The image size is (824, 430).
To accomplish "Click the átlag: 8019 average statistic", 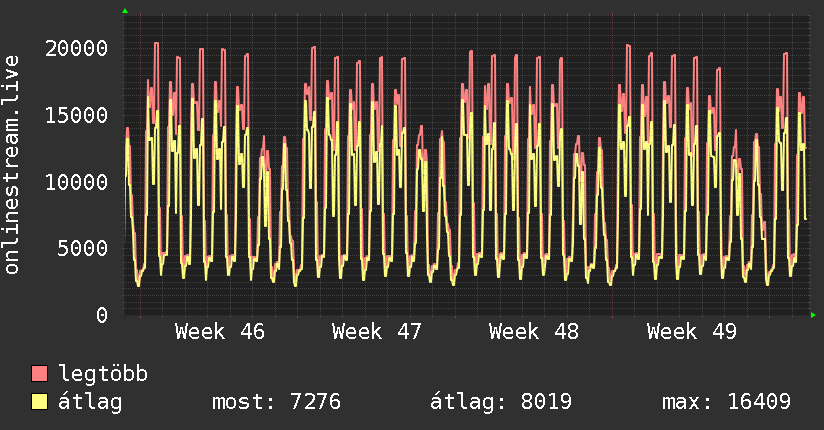I will pos(500,402).
